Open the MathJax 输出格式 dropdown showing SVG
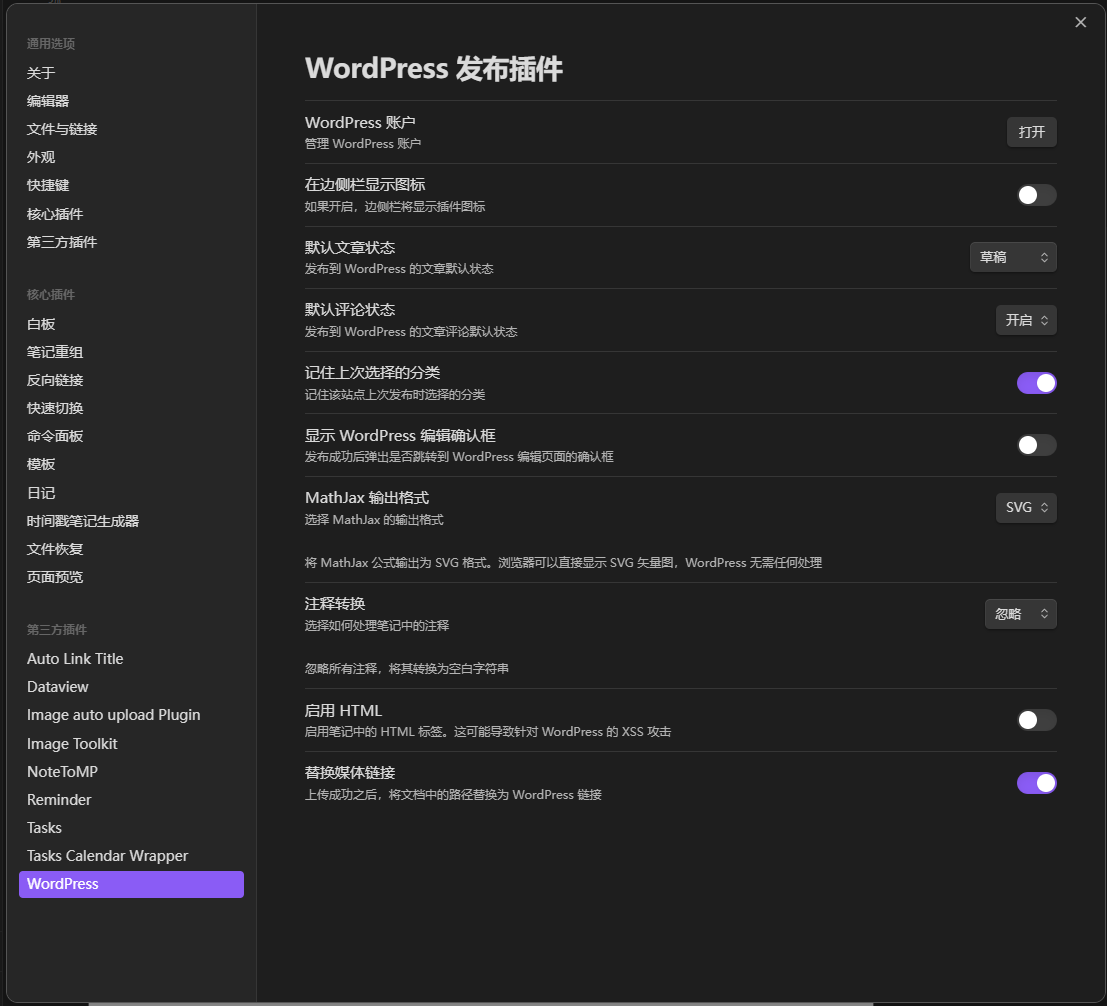Viewport: 1107px width, 1006px height. (1026, 508)
